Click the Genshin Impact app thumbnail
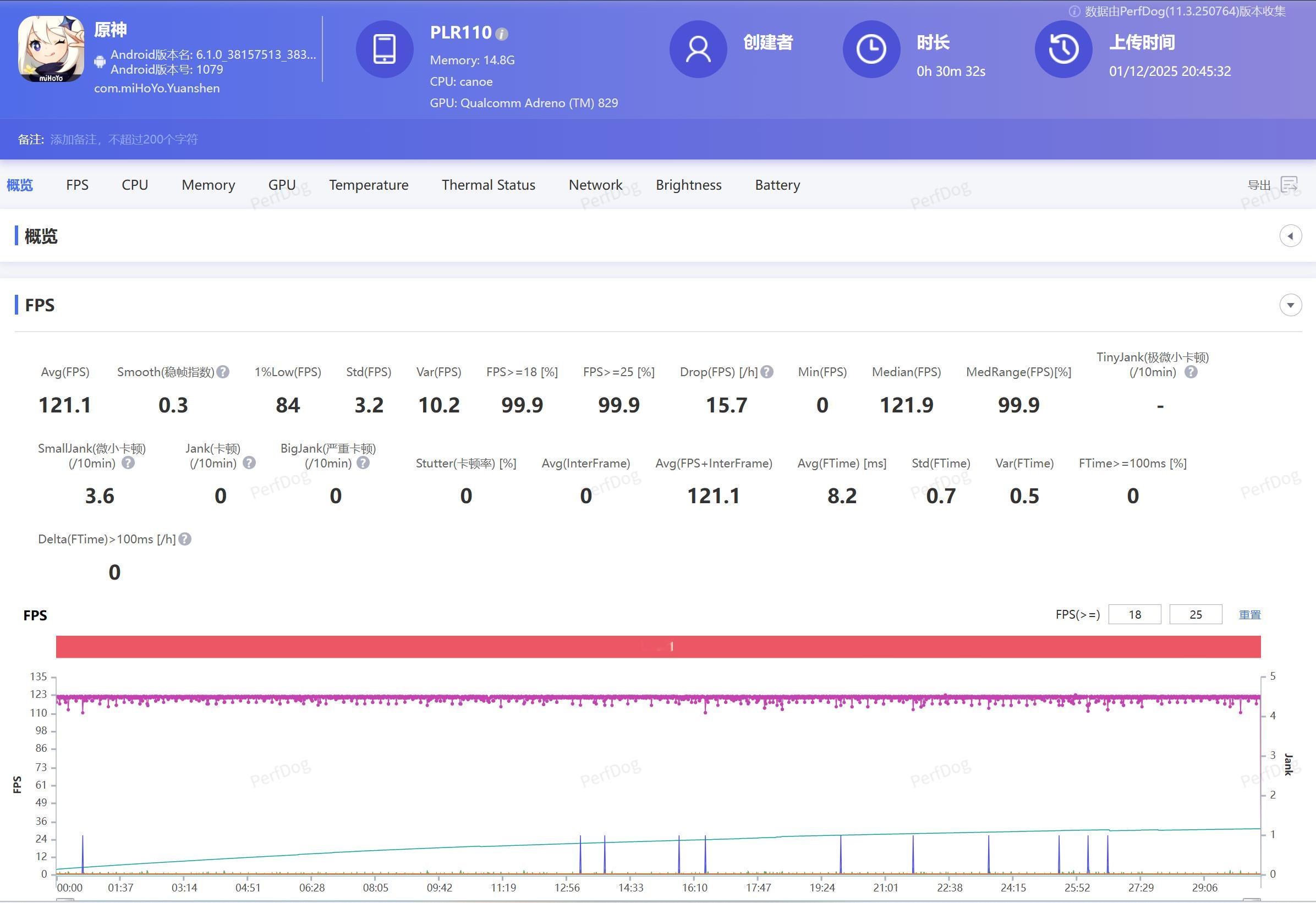 pyautogui.click(x=51, y=49)
